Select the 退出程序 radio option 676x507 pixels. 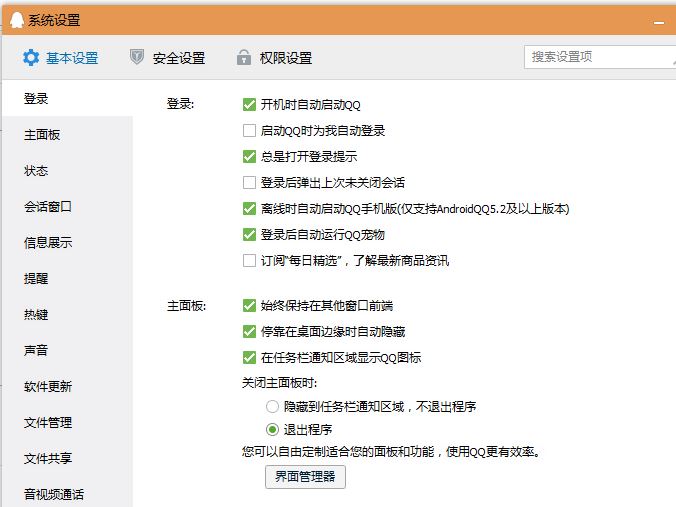coord(272,429)
